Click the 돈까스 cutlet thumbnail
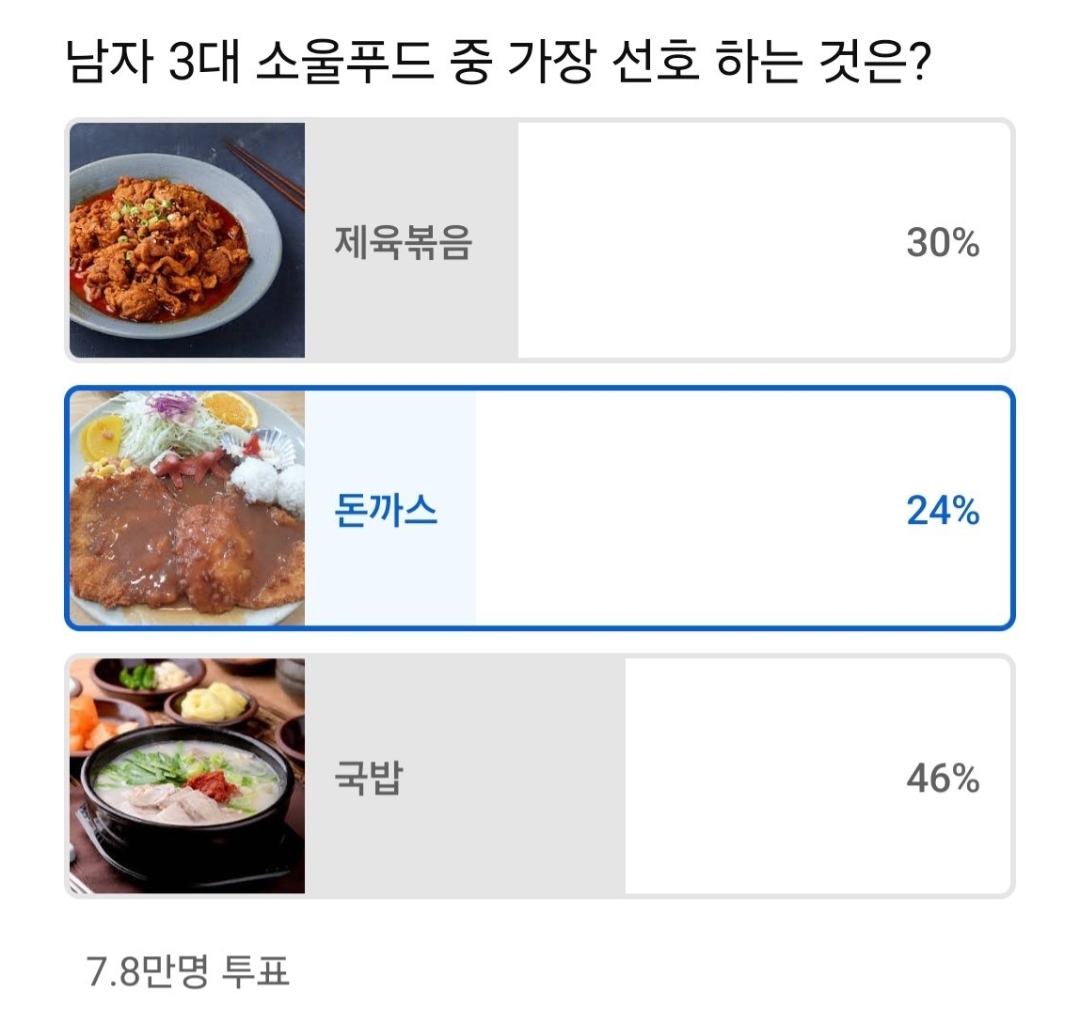This screenshot has width=1080, height=1018. [x=187, y=508]
